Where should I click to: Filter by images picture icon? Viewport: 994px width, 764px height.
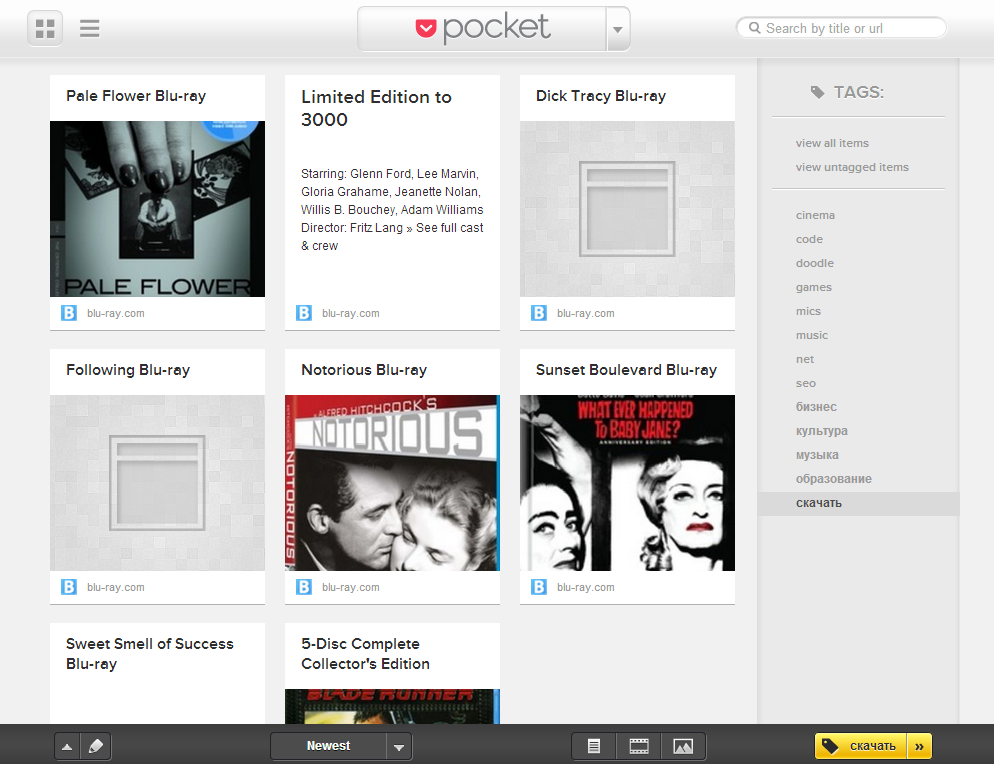click(683, 746)
